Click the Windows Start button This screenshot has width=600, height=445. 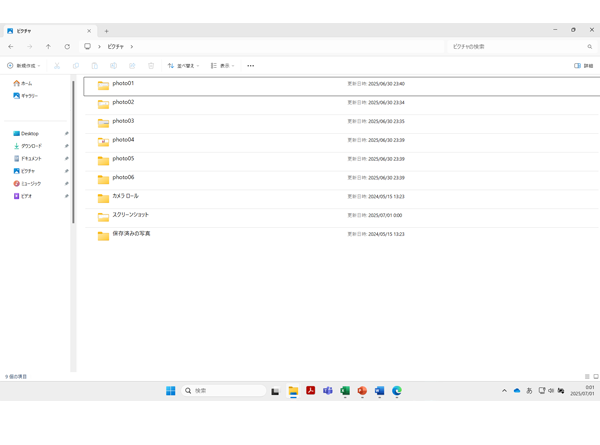pos(171,391)
